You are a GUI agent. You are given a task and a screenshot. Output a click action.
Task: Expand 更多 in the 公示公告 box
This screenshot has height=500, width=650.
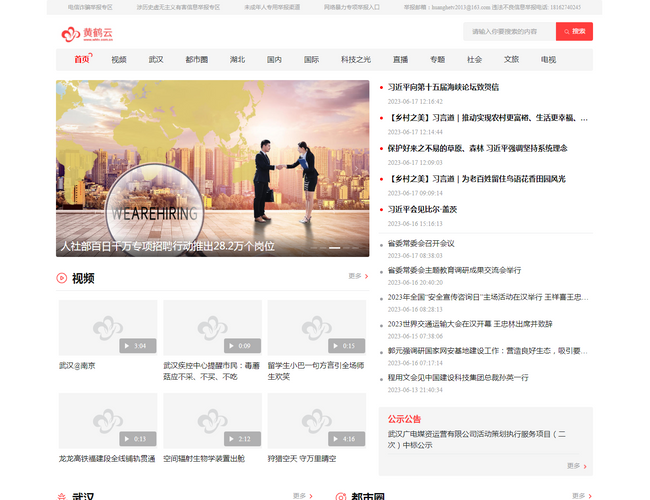[575, 466]
